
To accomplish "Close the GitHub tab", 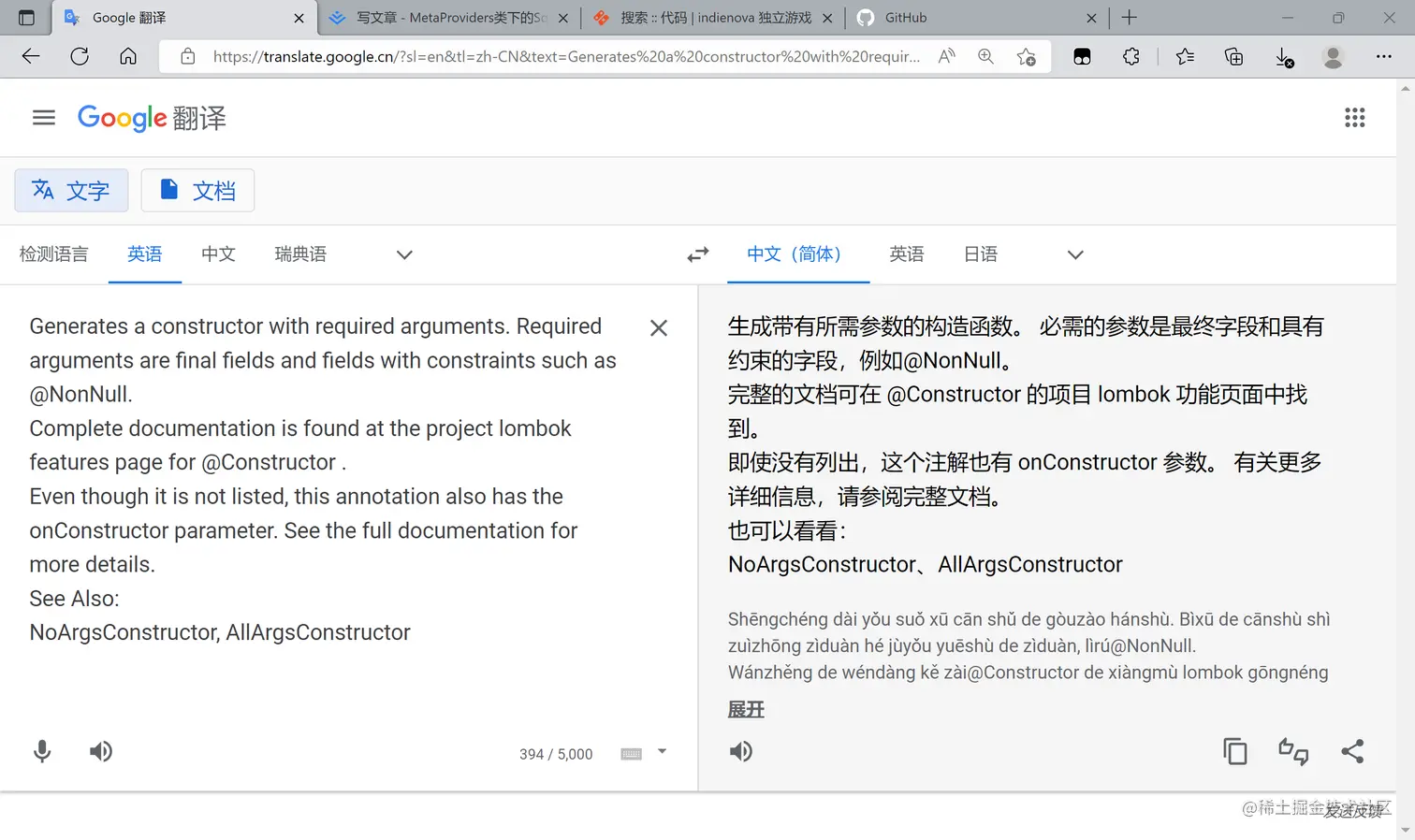I will click(x=1091, y=18).
